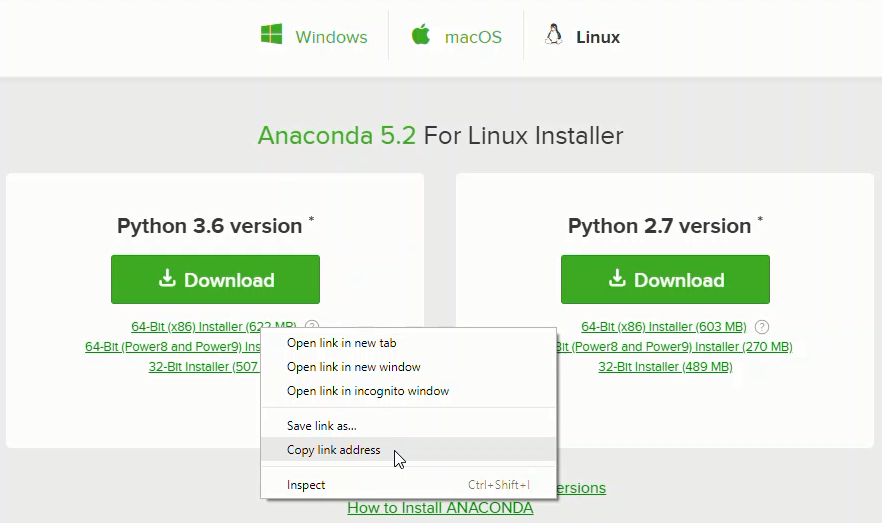882x523 pixels.
Task: Download the Python 2.7 version installer
Action: point(665,279)
